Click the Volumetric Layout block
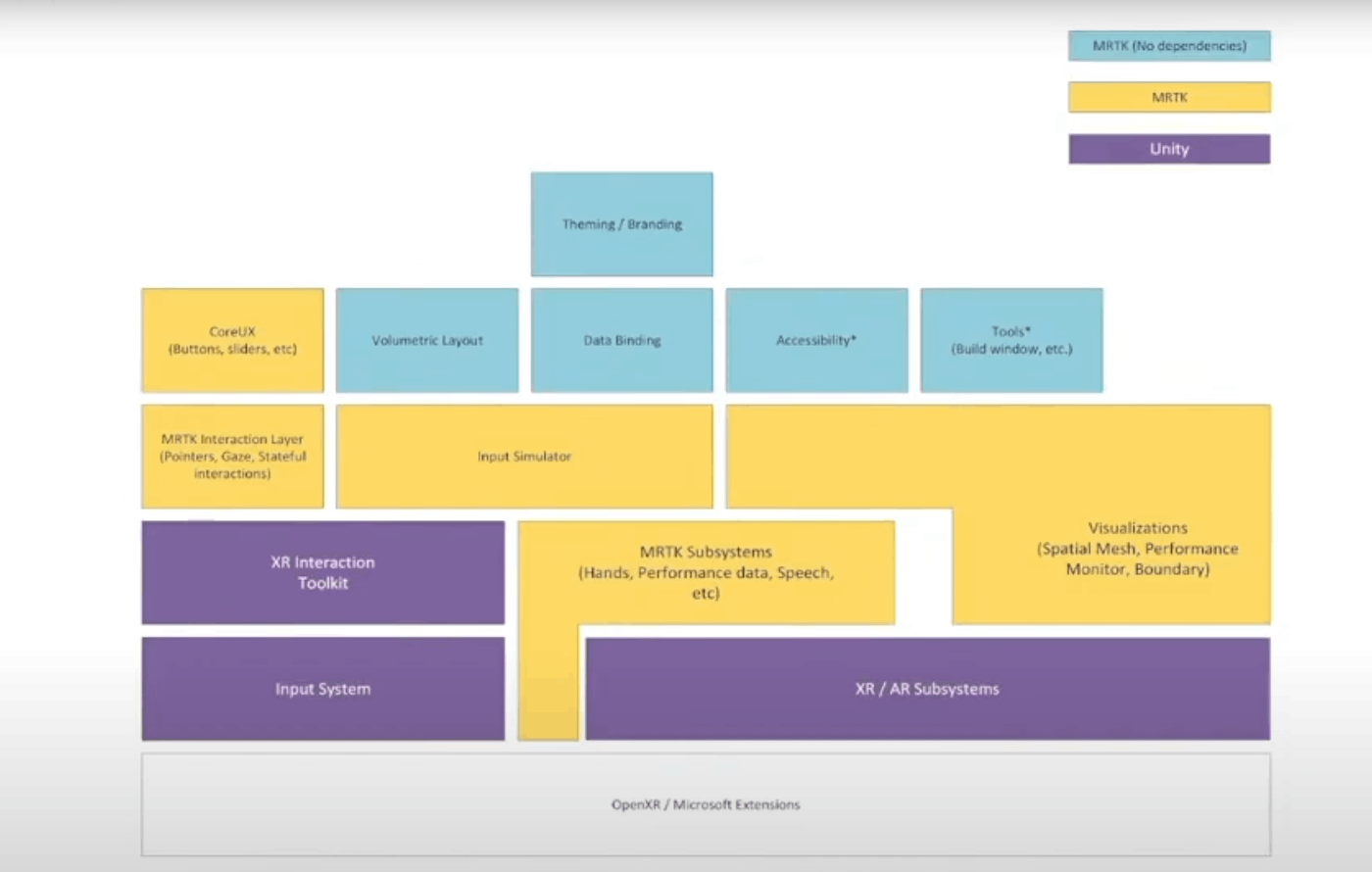 click(x=427, y=340)
